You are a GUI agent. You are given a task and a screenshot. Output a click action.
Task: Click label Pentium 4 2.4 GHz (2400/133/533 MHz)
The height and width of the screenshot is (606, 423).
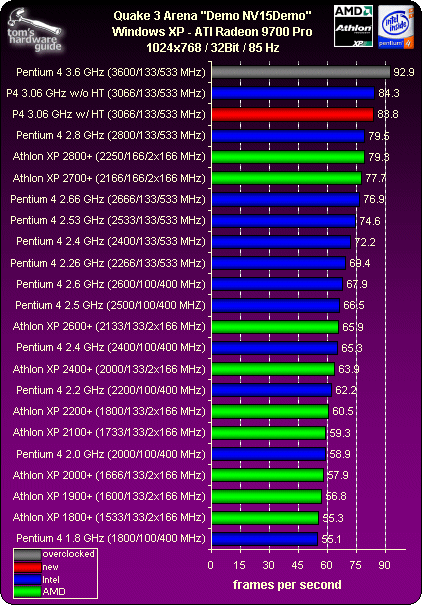point(111,242)
